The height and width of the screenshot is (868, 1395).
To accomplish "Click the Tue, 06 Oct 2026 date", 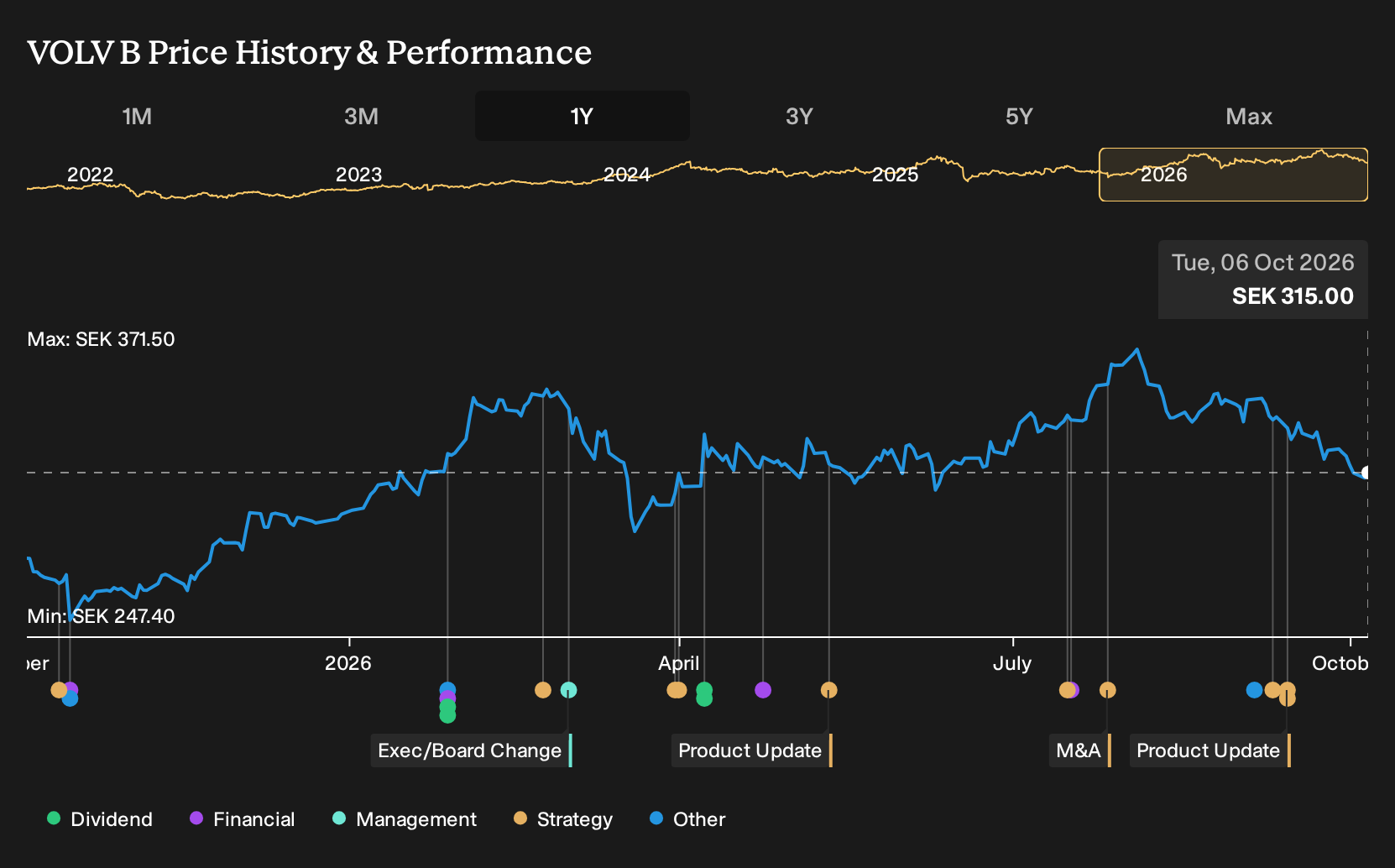I will pos(1262,263).
